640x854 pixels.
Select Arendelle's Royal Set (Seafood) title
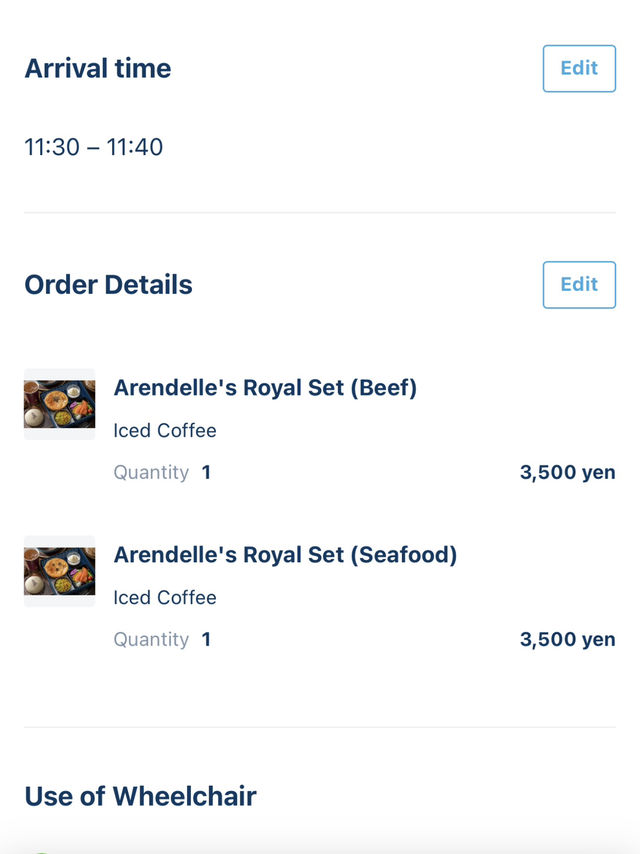tap(285, 556)
